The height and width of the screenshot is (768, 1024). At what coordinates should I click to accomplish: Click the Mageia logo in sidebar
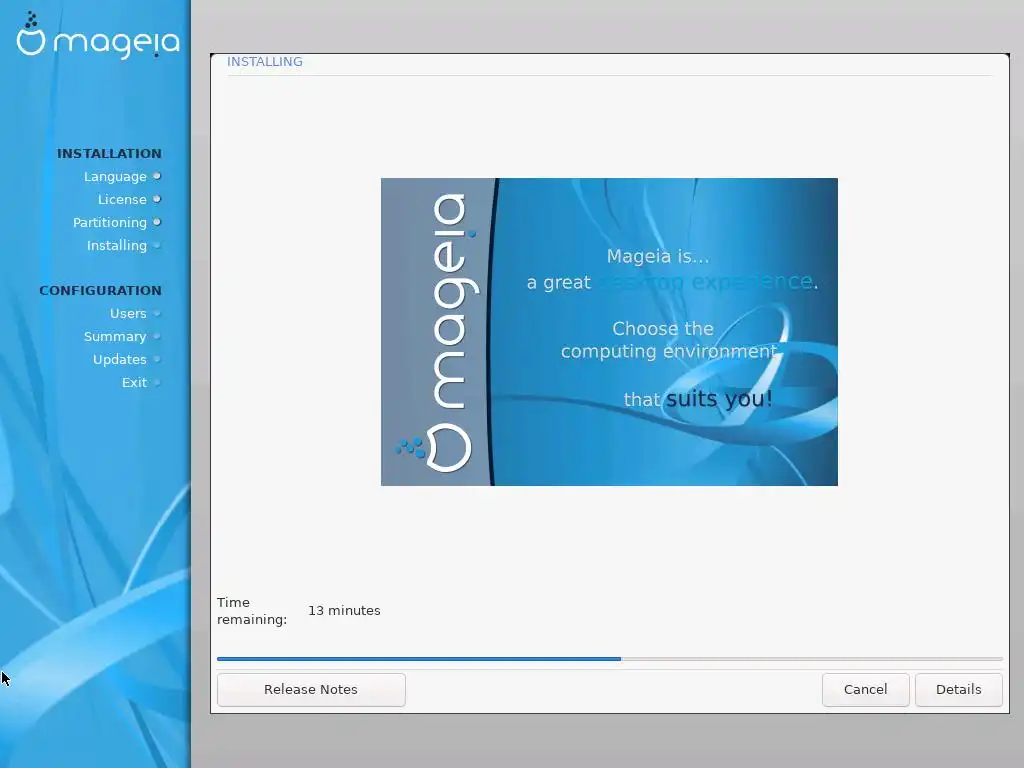pos(98,36)
